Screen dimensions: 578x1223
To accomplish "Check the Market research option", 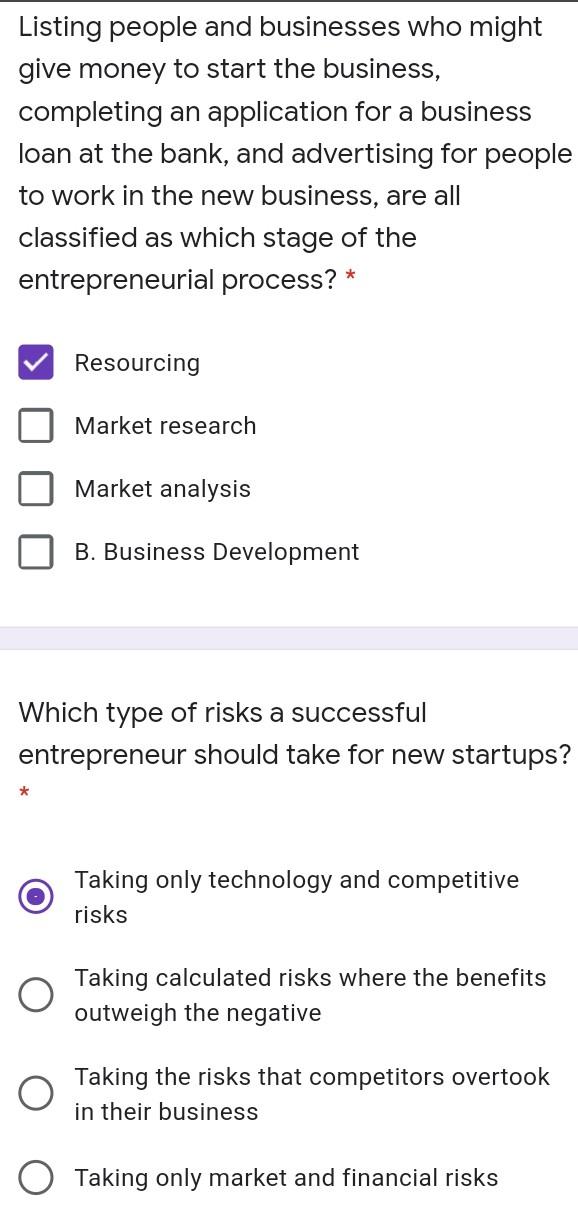I will (x=35, y=425).
